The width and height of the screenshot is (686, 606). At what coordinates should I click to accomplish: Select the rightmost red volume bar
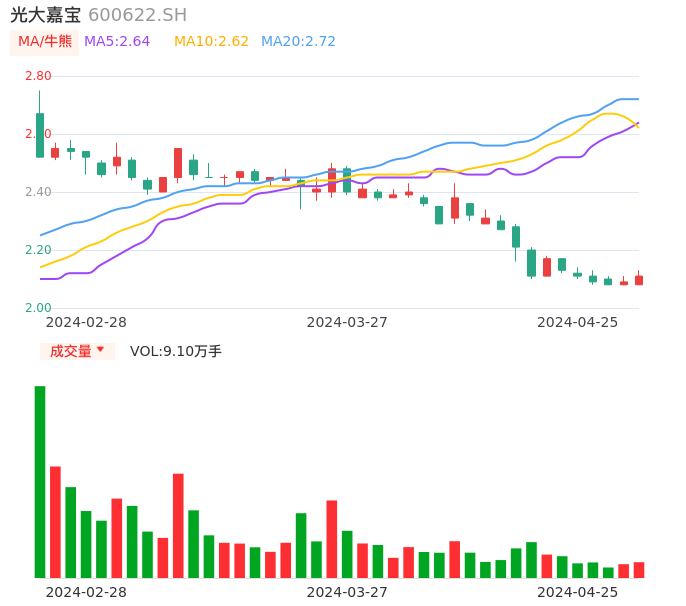(639, 570)
